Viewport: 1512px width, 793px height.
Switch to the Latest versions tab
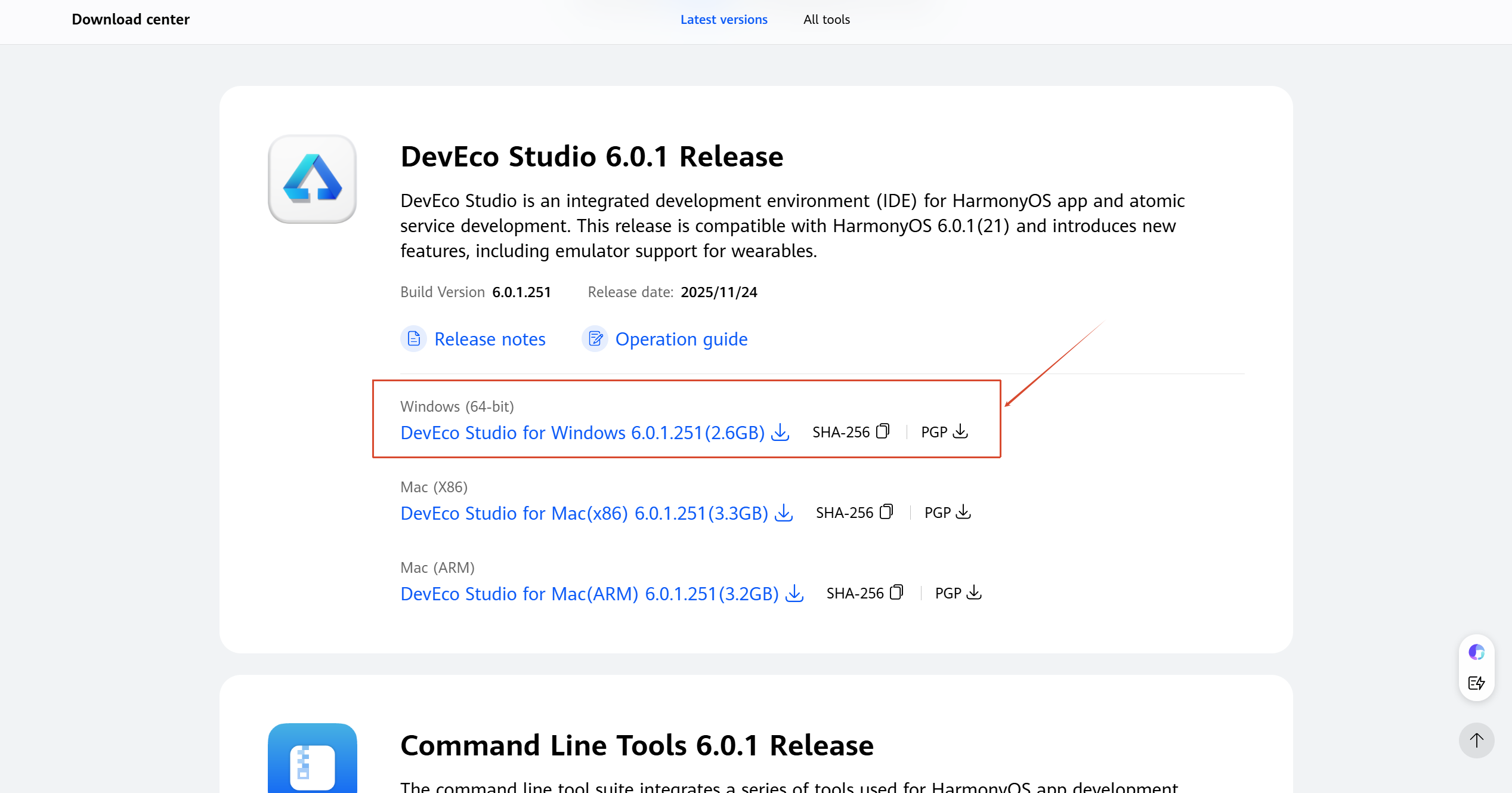[x=724, y=20]
